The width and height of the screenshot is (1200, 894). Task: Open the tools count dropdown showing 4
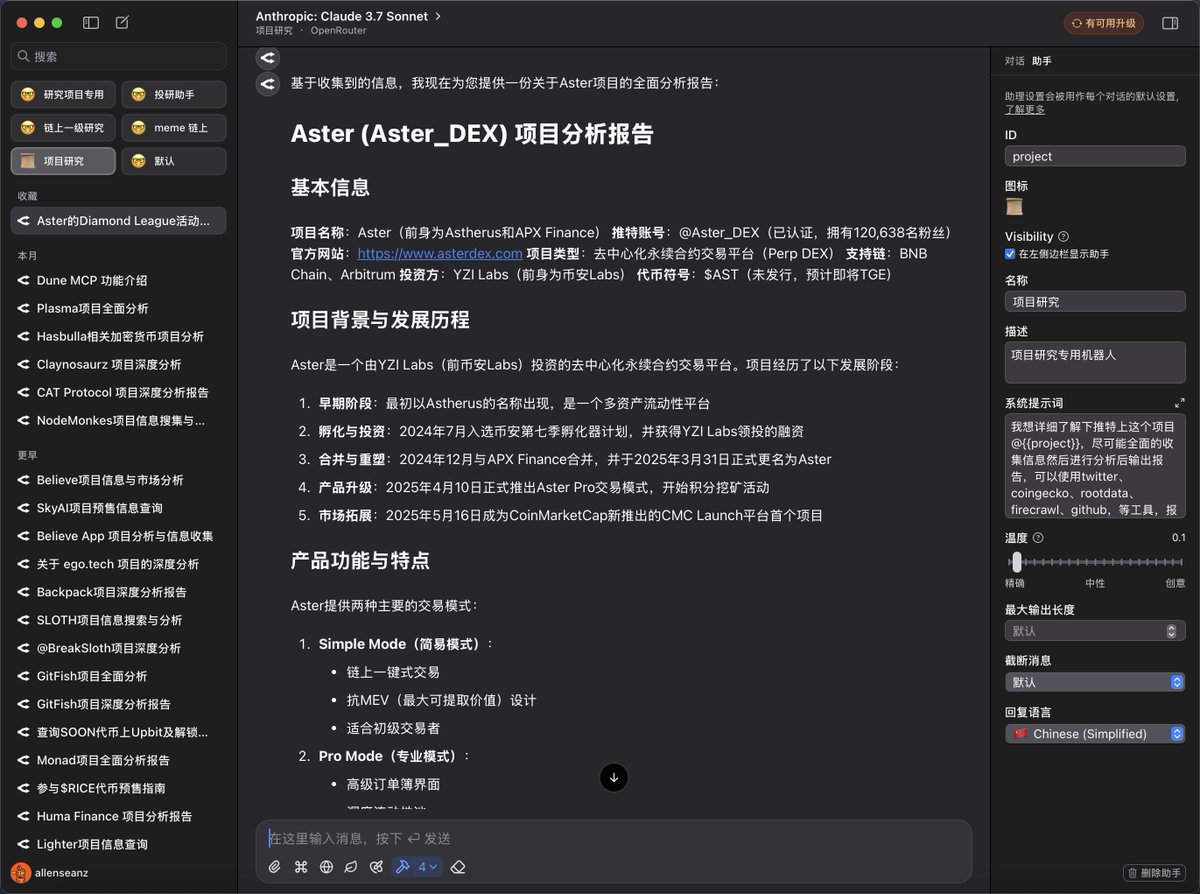click(428, 867)
